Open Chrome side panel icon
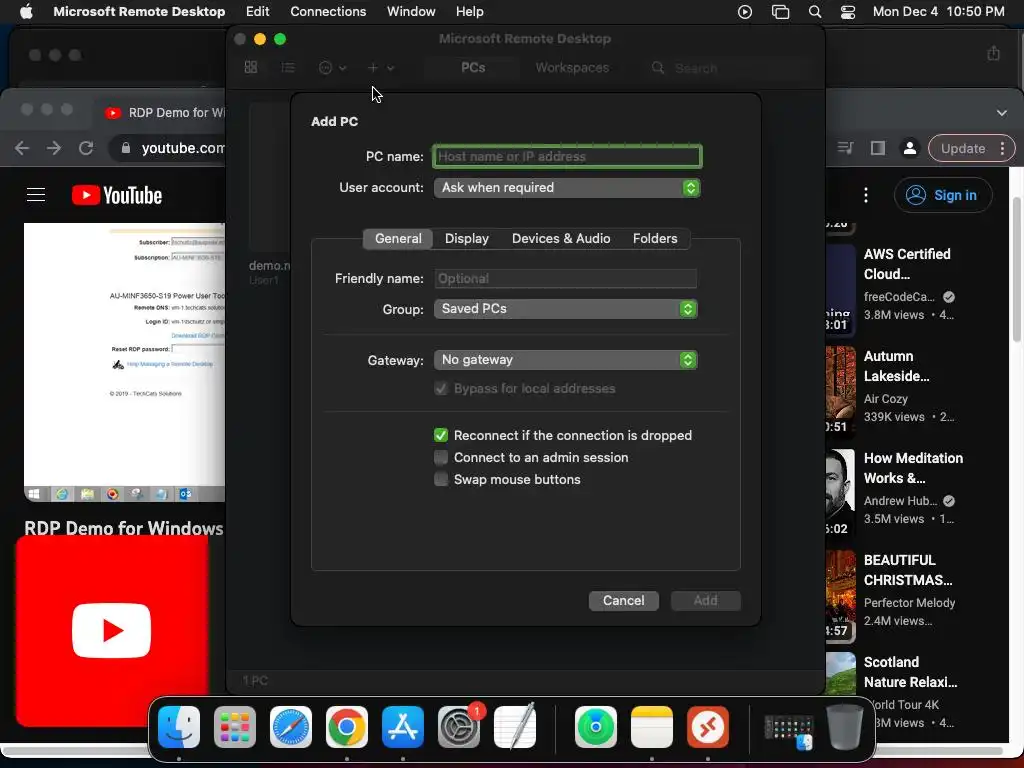1024x768 pixels. pyautogui.click(x=878, y=148)
